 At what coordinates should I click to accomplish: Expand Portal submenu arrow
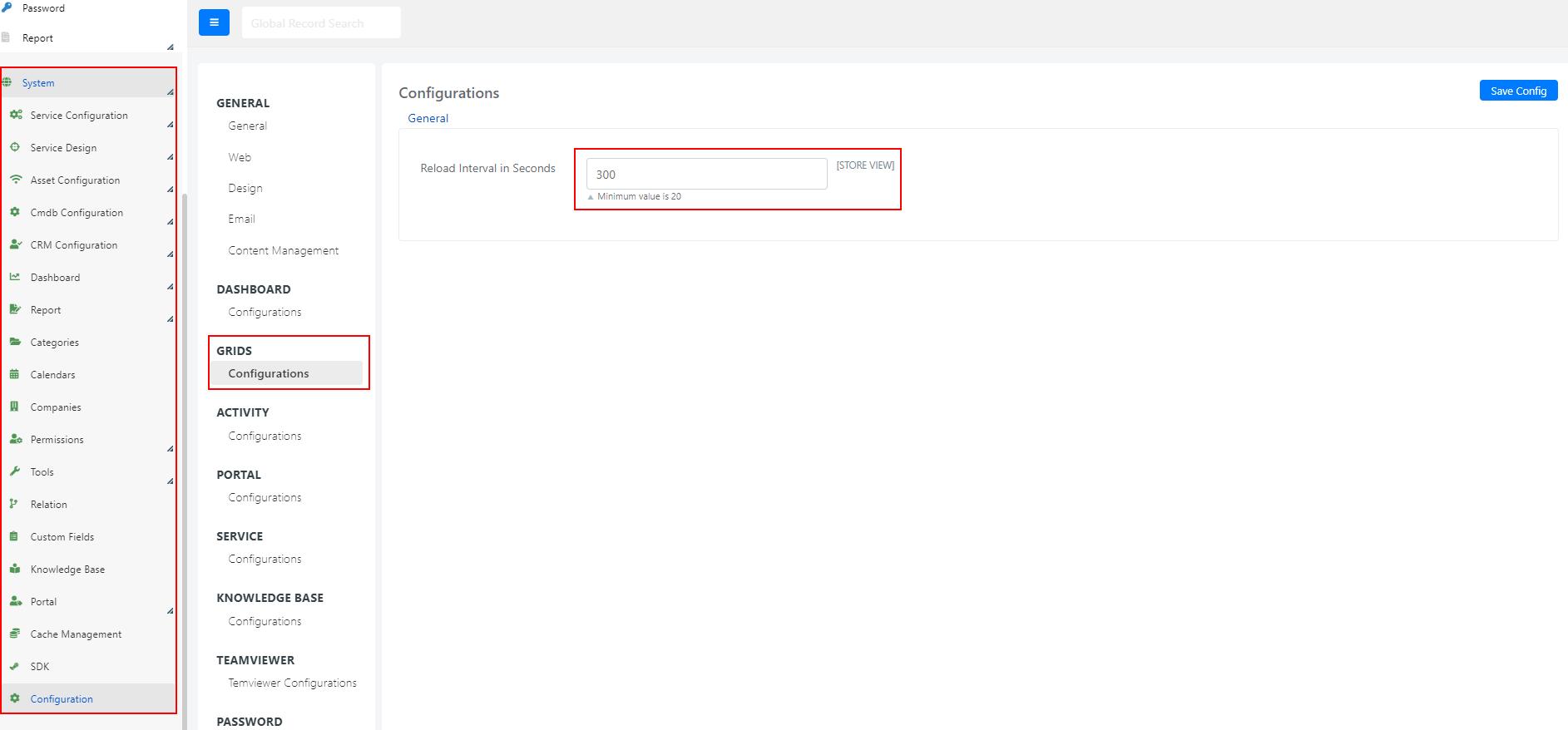tap(170, 611)
